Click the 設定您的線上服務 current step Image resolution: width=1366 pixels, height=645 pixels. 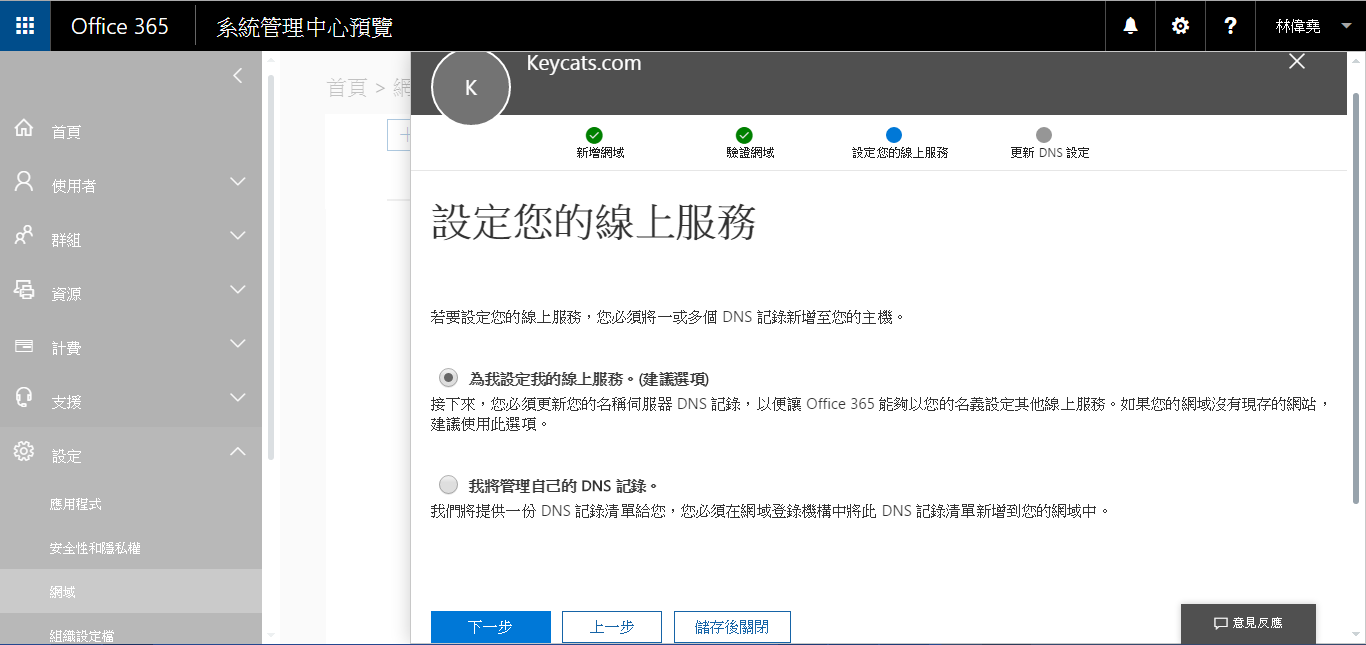pyautogui.click(x=900, y=144)
